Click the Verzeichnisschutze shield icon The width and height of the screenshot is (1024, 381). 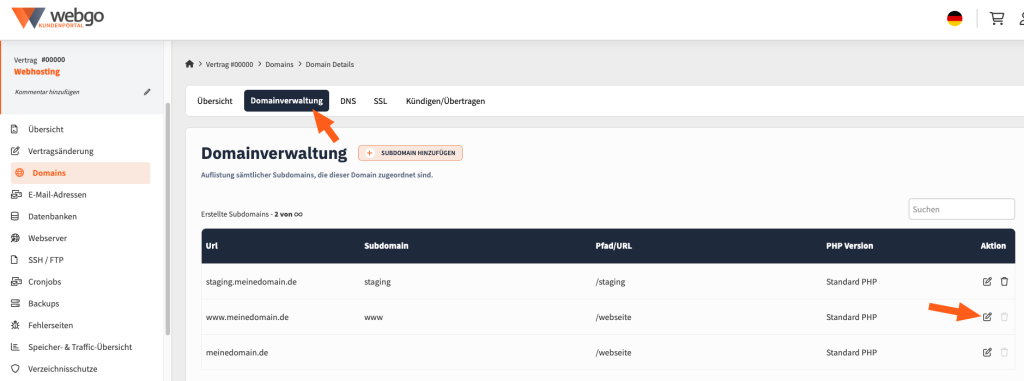click(x=15, y=369)
